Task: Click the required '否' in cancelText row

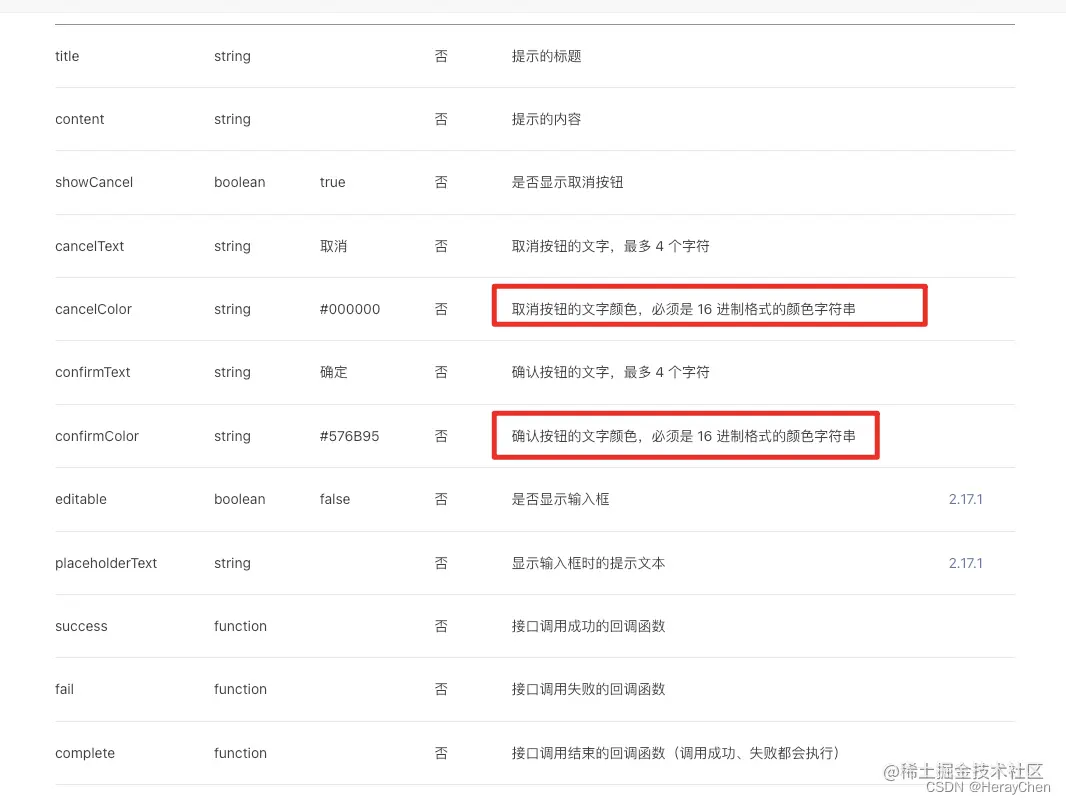Action: (x=441, y=247)
